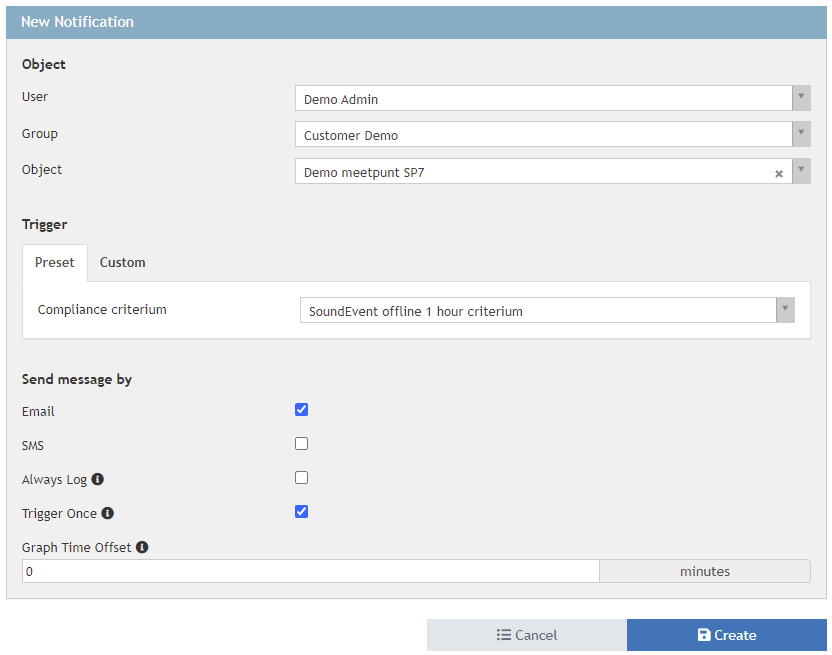Viewport: 832px width, 655px height.
Task: Click the Graph Time Offset info icon
Action: (x=142, y=547)
